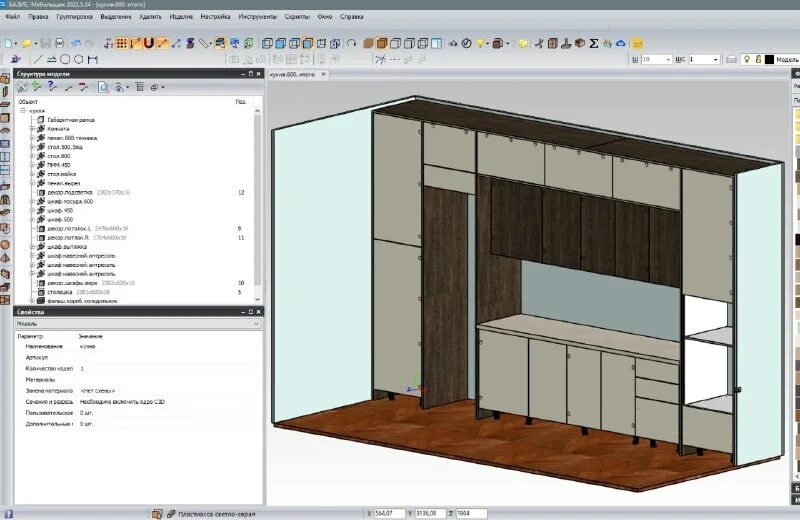The height and width of the screenshot is (520, 800).
Task: Select Габаритная рамка in the model tree
Action: tap(71, 120)
